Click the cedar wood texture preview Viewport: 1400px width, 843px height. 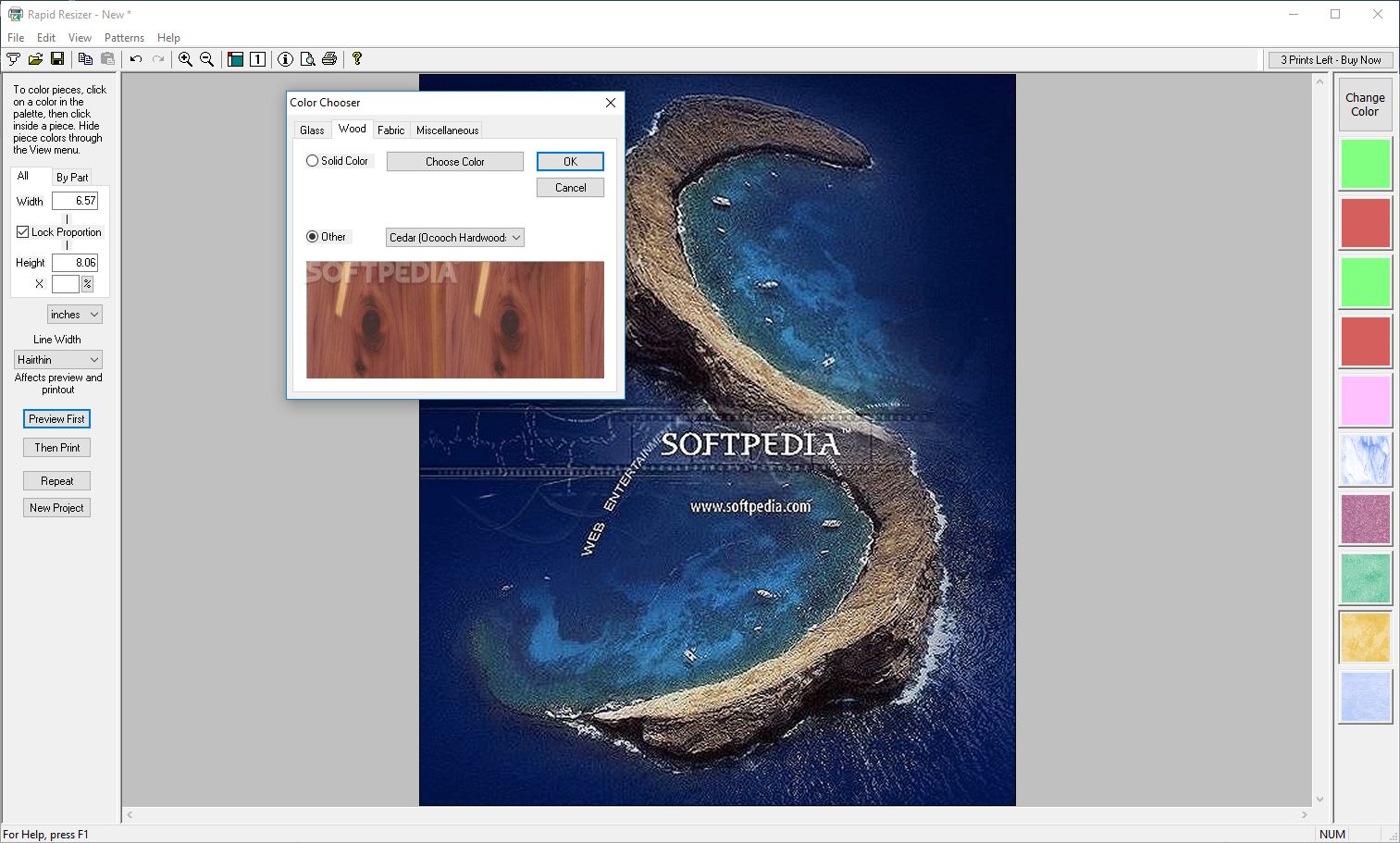tap(455, 319)
